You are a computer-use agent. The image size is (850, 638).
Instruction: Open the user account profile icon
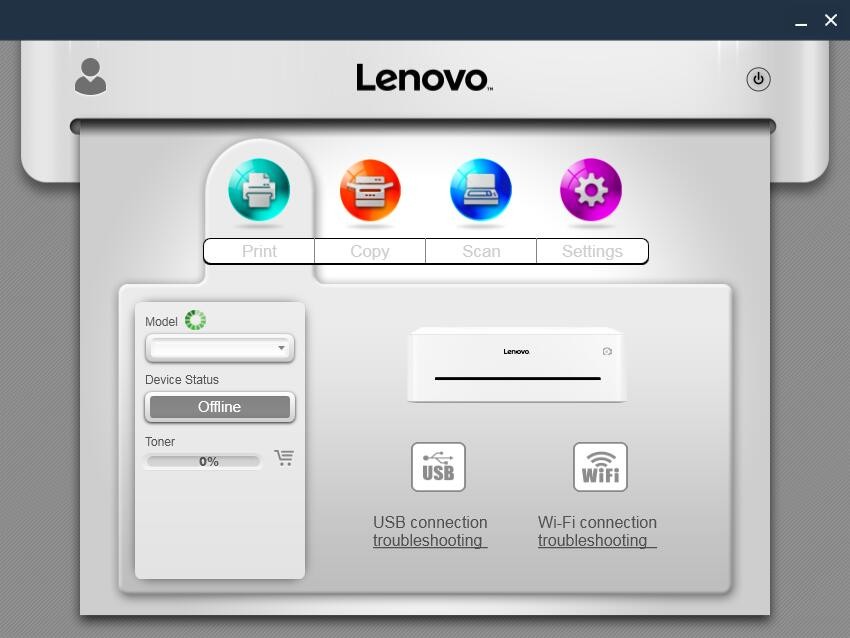(x=90, y=77)
